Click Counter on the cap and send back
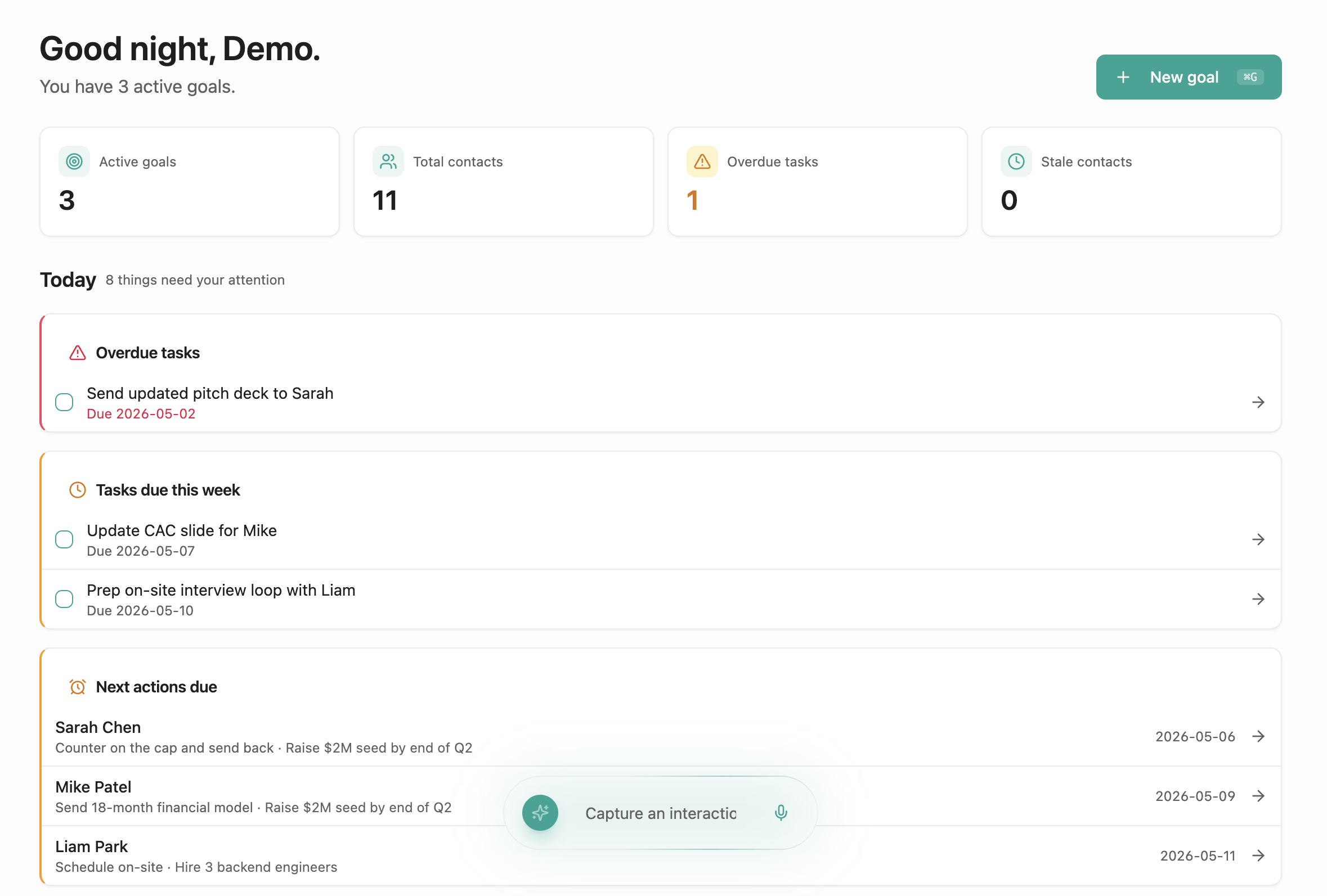Screen dimensions: 1327x896 point(164,748)
